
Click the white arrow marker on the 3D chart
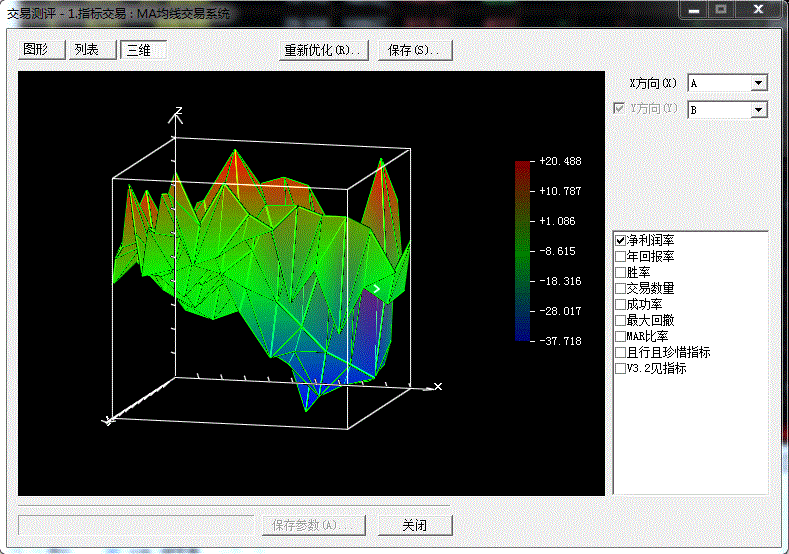pyautogui.click(x=376, y=289)
